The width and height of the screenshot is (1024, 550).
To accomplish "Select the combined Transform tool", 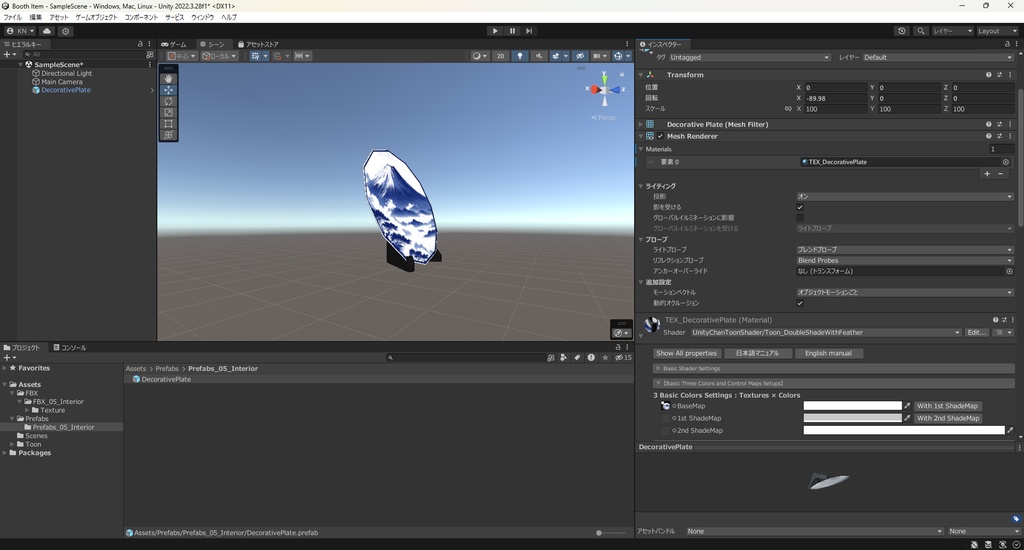I will point(168,134).
